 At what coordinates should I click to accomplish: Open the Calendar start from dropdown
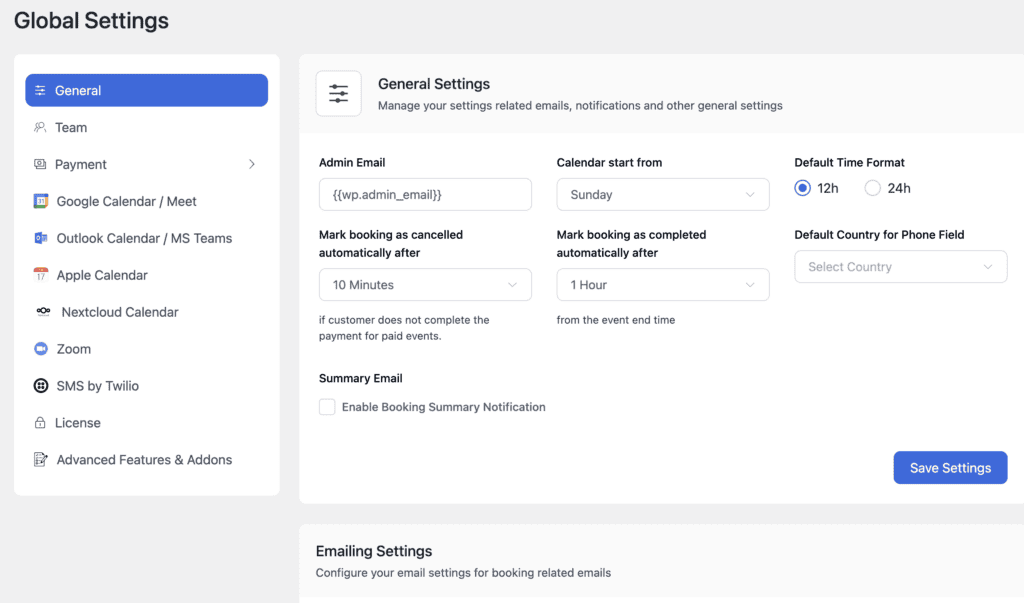[x=663, y=195]
